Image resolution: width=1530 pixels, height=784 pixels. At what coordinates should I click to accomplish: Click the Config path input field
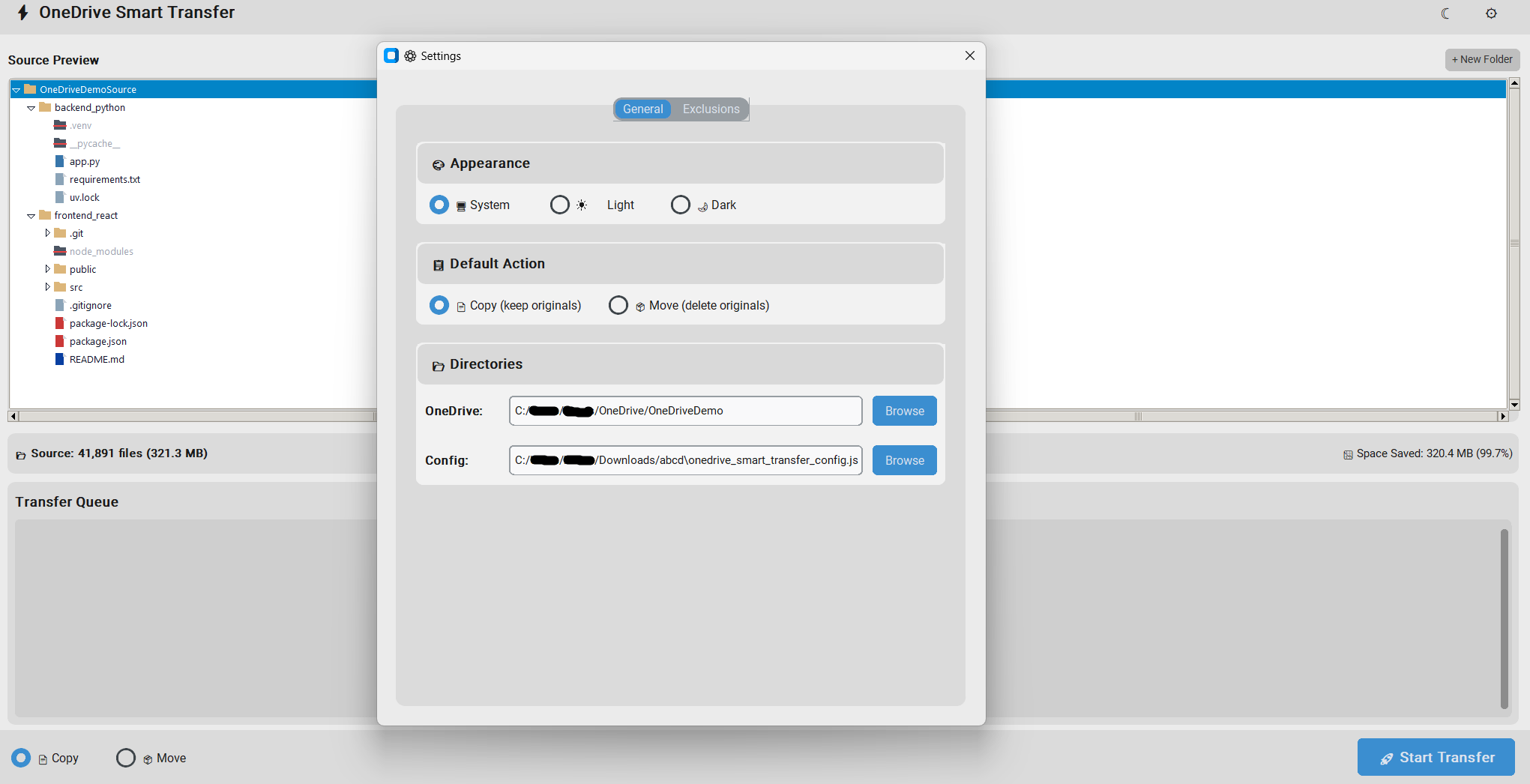click(x=685, y=460)
